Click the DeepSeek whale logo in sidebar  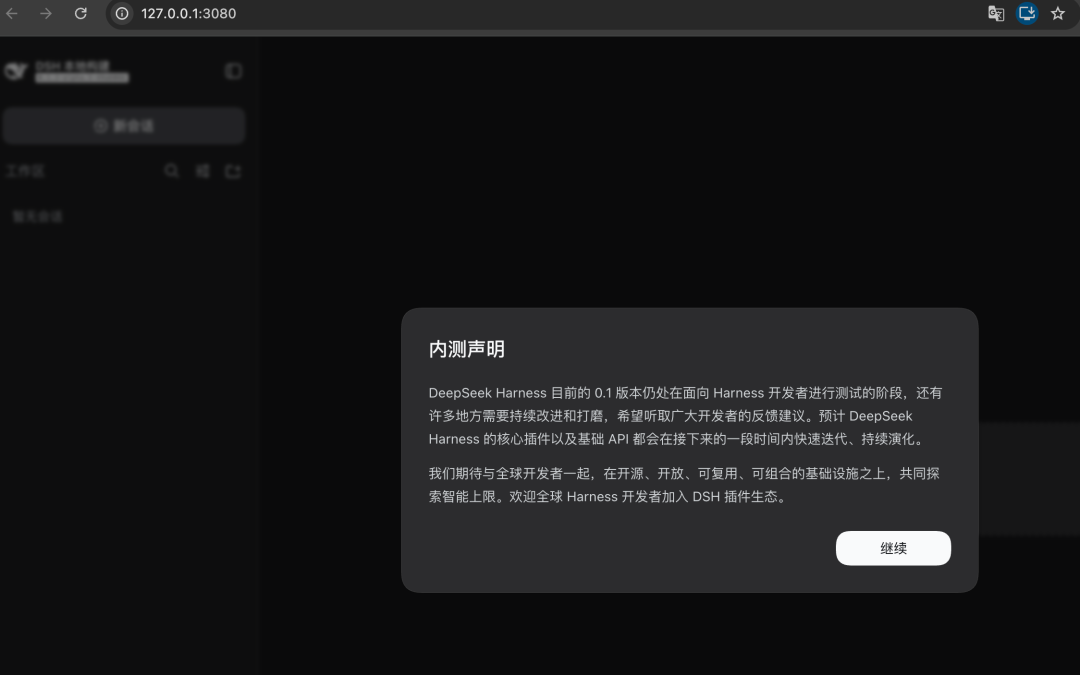click(x=16, y=71)
